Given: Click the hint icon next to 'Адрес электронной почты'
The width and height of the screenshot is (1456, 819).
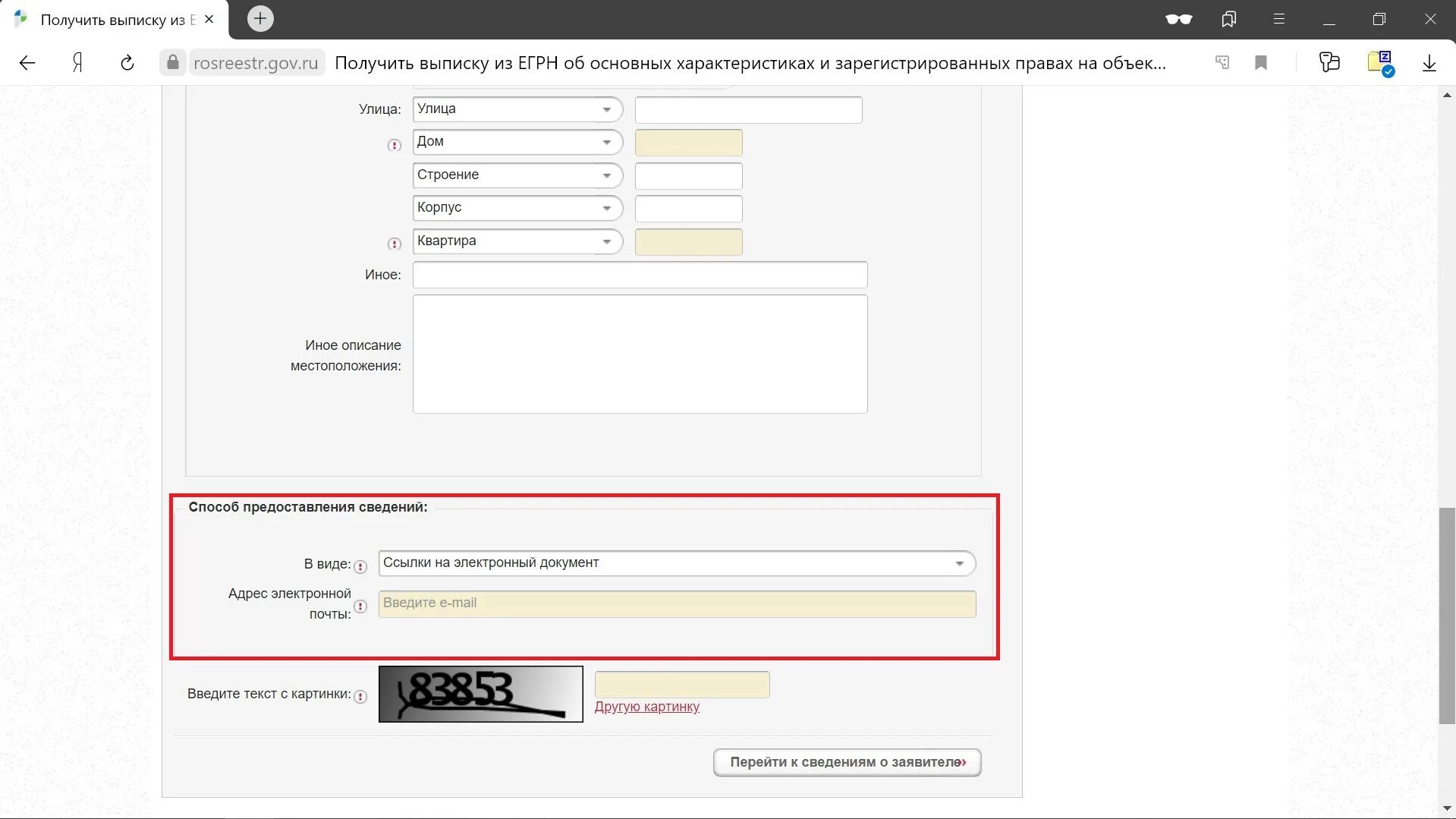Looking at the screenshot, I should click(x=360, y=606).
